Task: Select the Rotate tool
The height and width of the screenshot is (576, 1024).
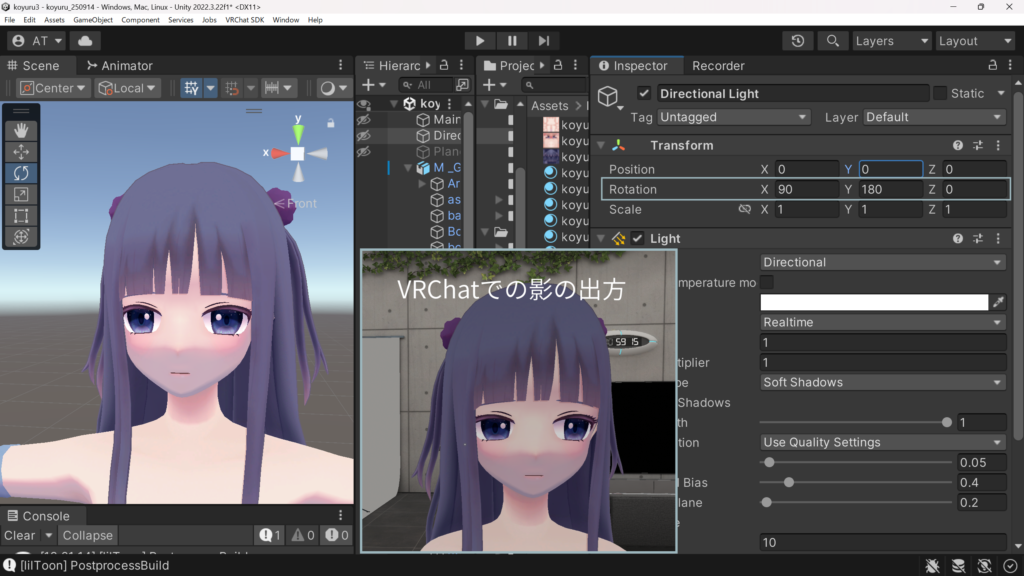Action: 21,173
